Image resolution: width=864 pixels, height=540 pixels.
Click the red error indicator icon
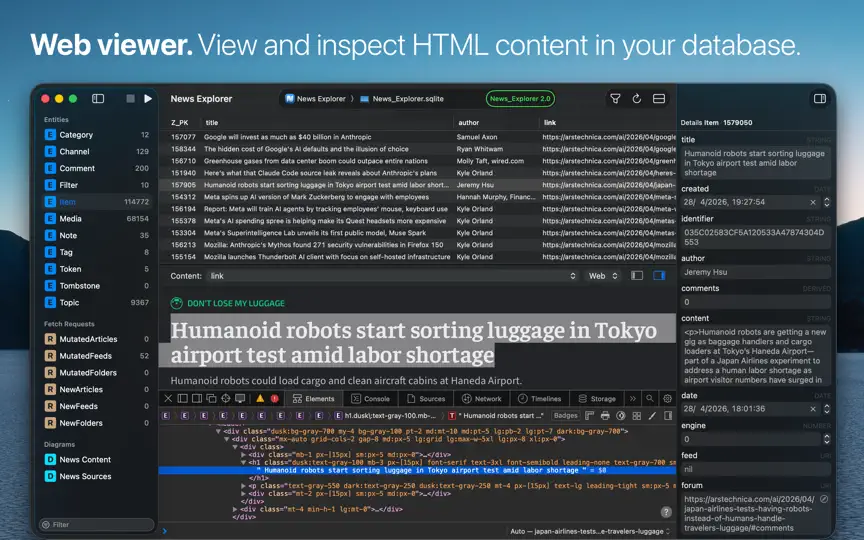click(274, 398)
